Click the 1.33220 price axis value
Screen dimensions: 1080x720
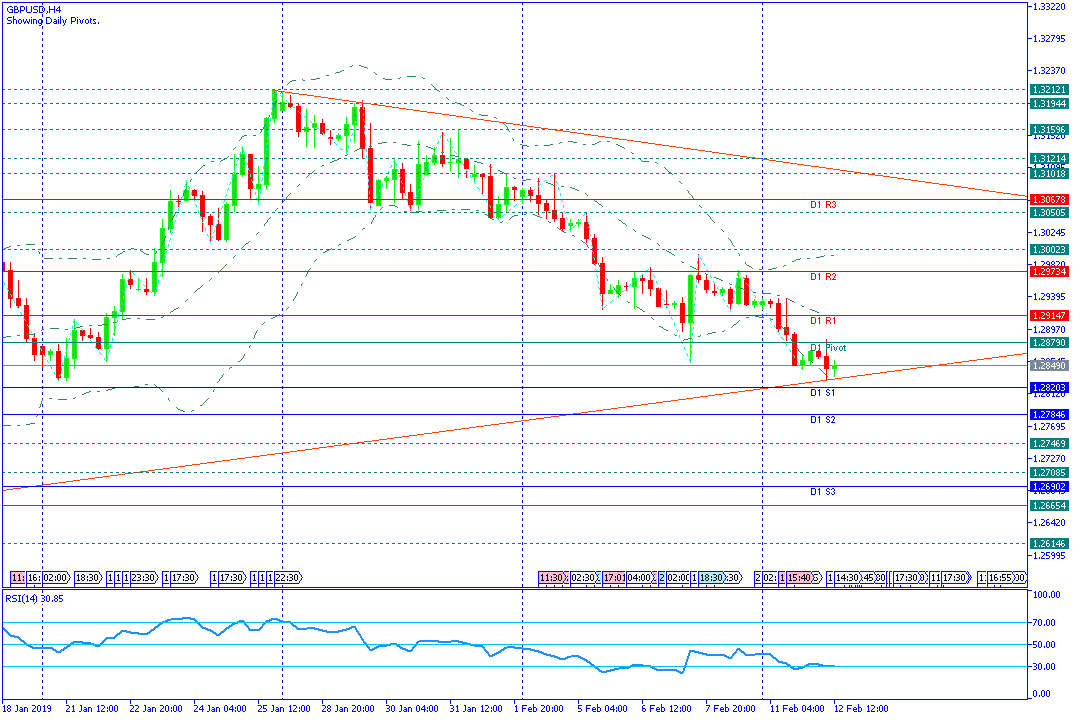click(1050, 6)
